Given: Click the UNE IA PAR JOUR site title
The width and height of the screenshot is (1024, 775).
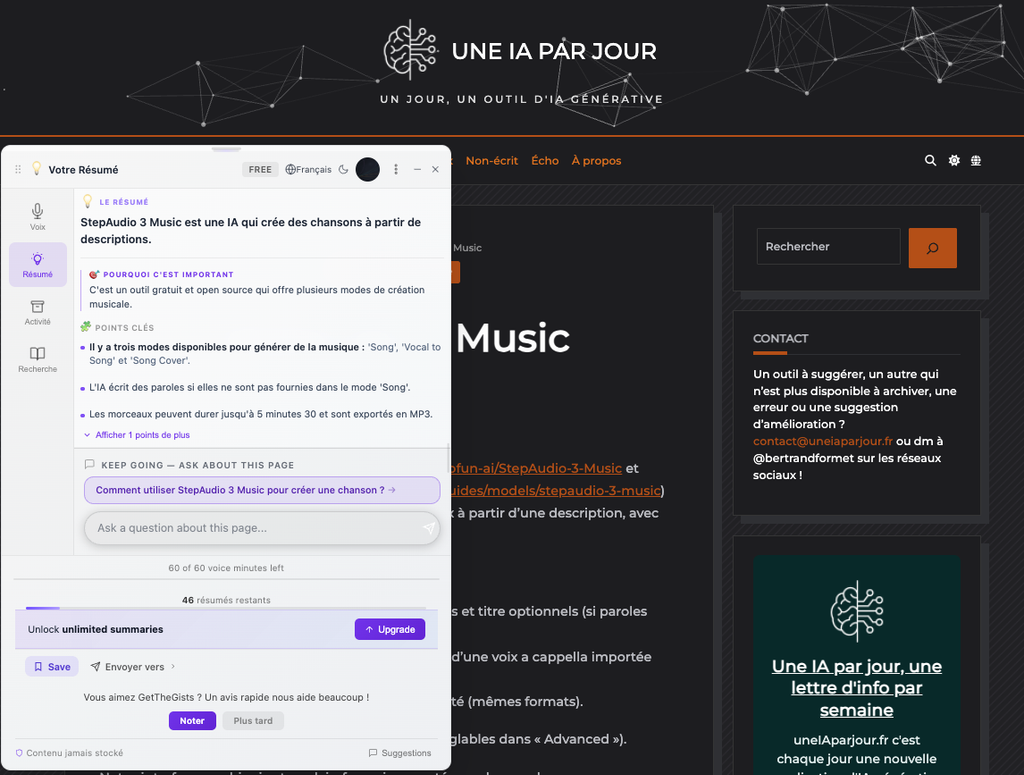Looking at the screenshot, I should pyautogui.click(x=554, y=51).
